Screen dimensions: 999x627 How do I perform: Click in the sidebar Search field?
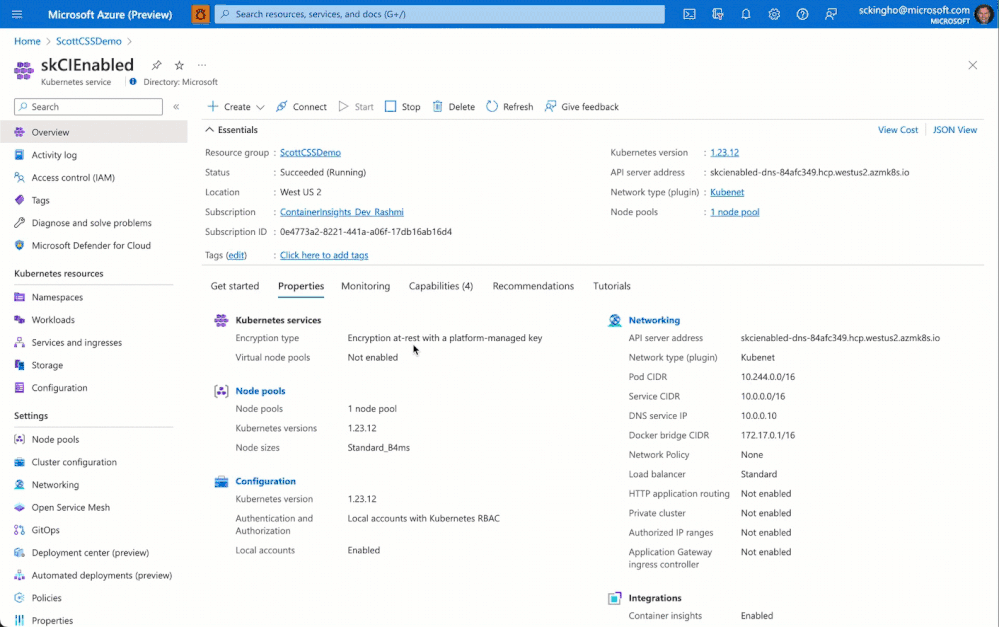click(x=89, y=107)
